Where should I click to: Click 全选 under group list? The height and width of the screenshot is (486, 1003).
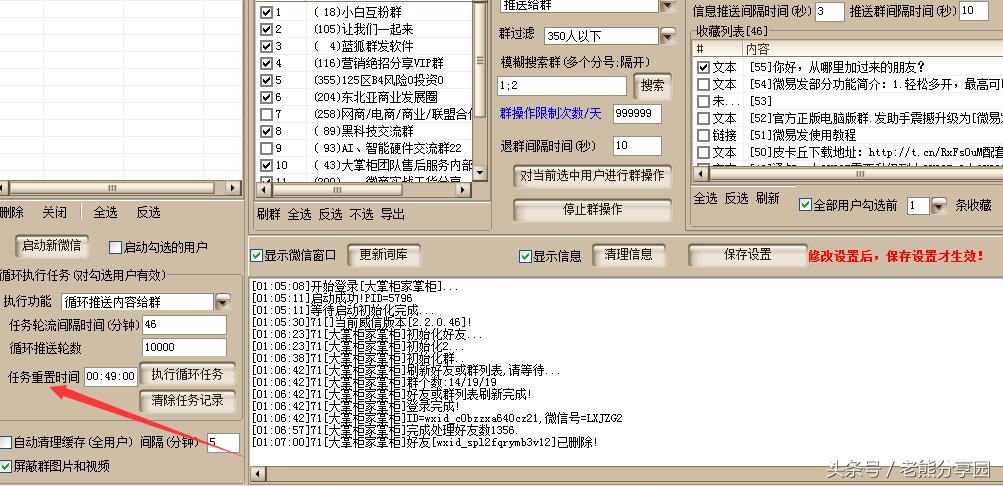(x=299, y=214)
